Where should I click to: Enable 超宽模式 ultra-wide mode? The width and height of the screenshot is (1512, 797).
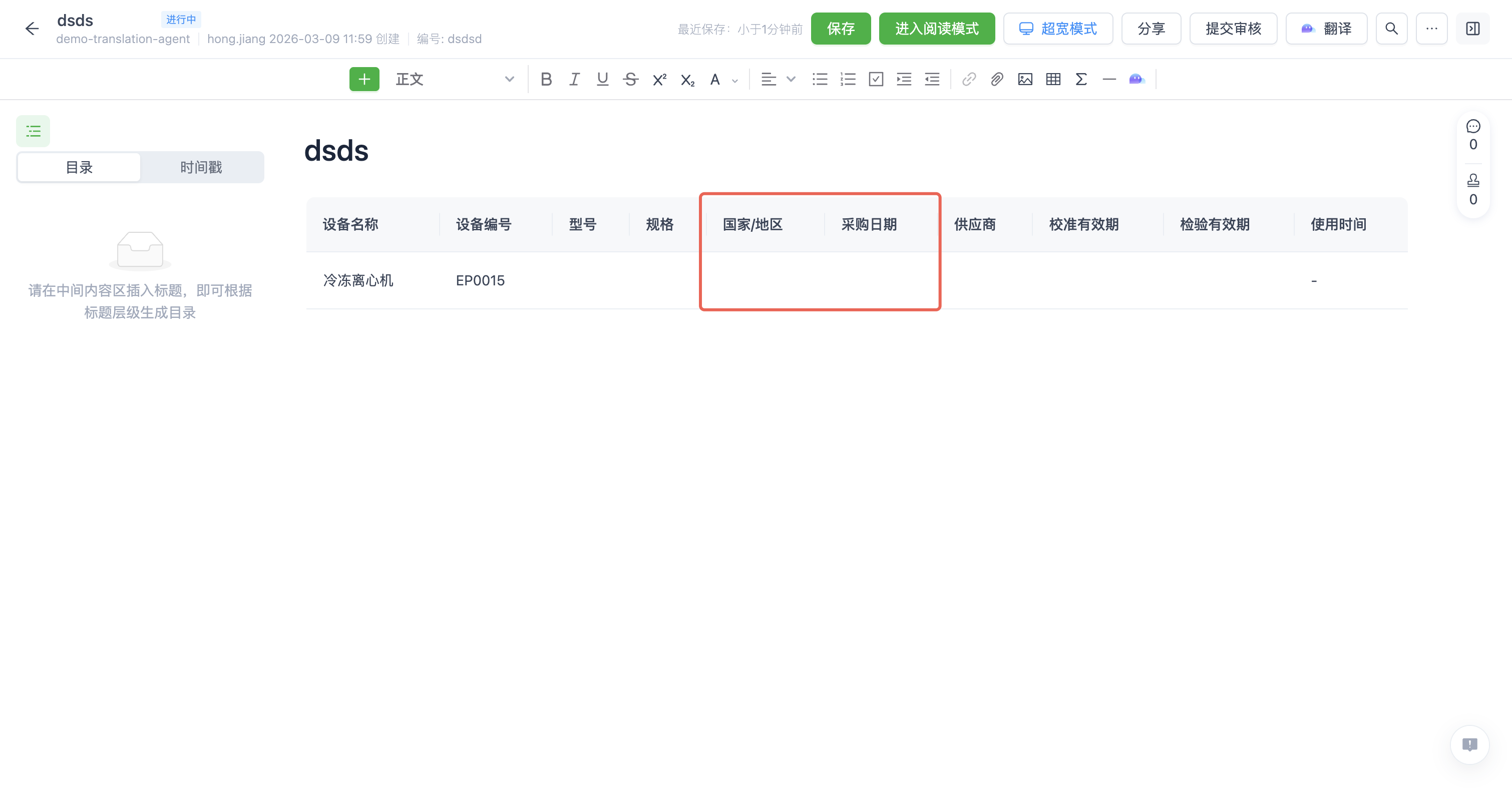(1058, 28)
